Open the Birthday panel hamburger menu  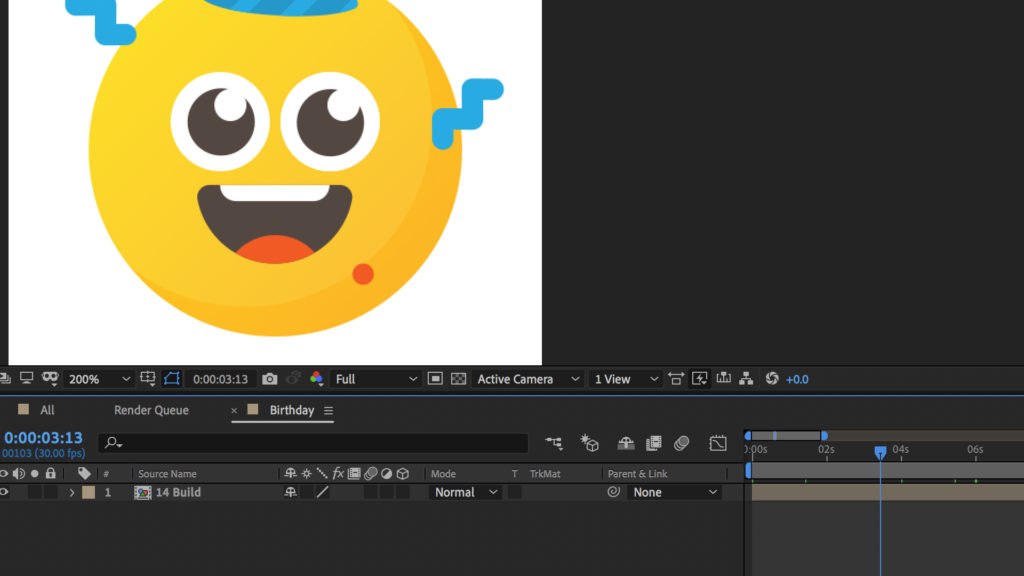tap(328, 411)
